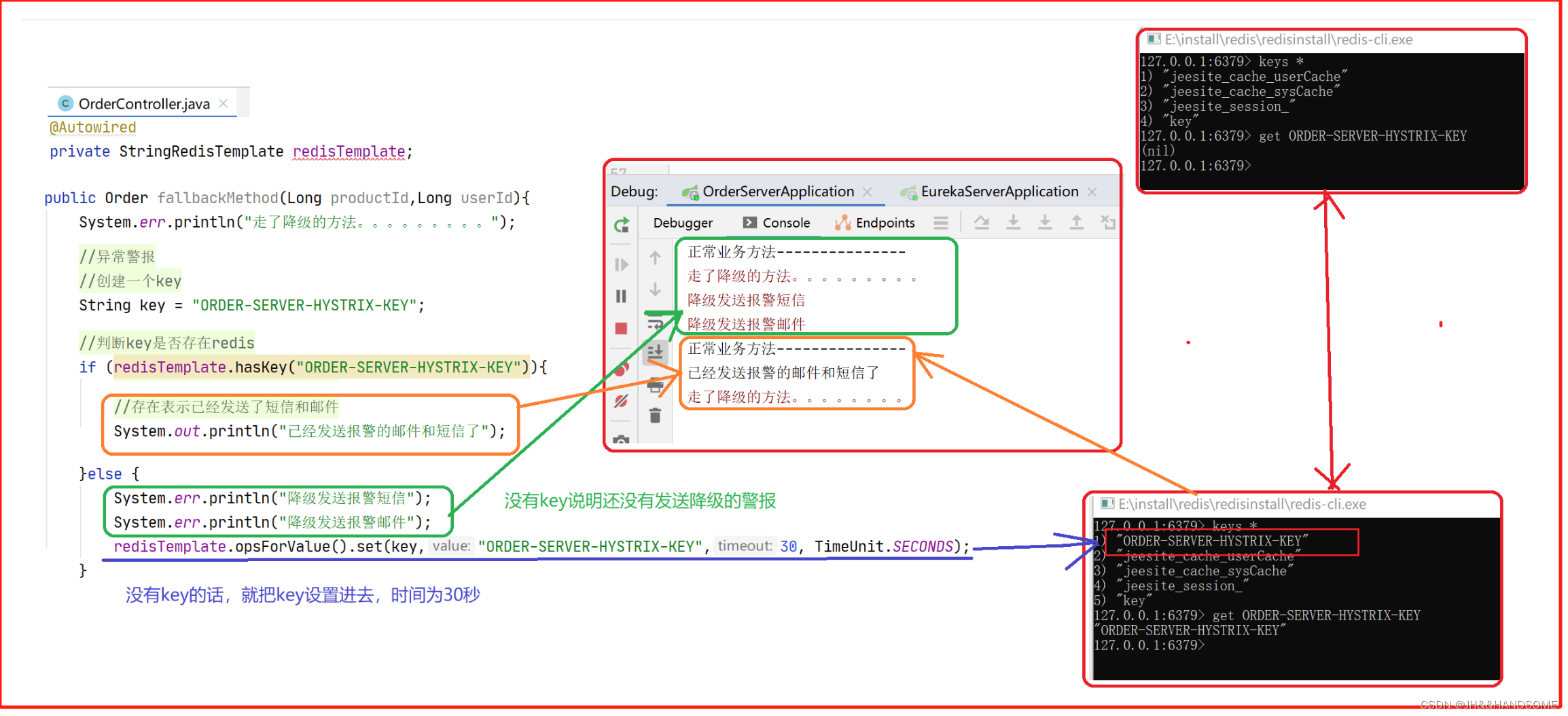This screenshot has height=716, width=1568.
Task: Click the console Up stack trace arrow
Action: [x=655, y=258]
